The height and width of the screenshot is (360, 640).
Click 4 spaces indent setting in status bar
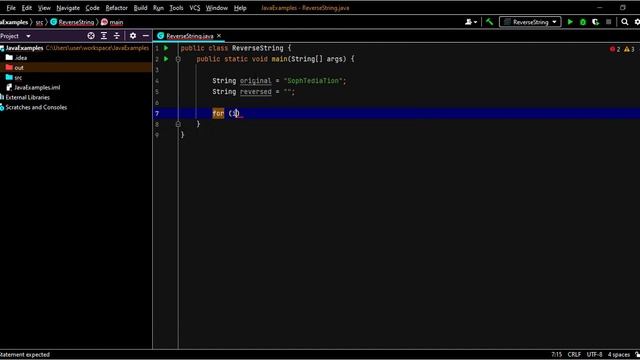(619, 354)
